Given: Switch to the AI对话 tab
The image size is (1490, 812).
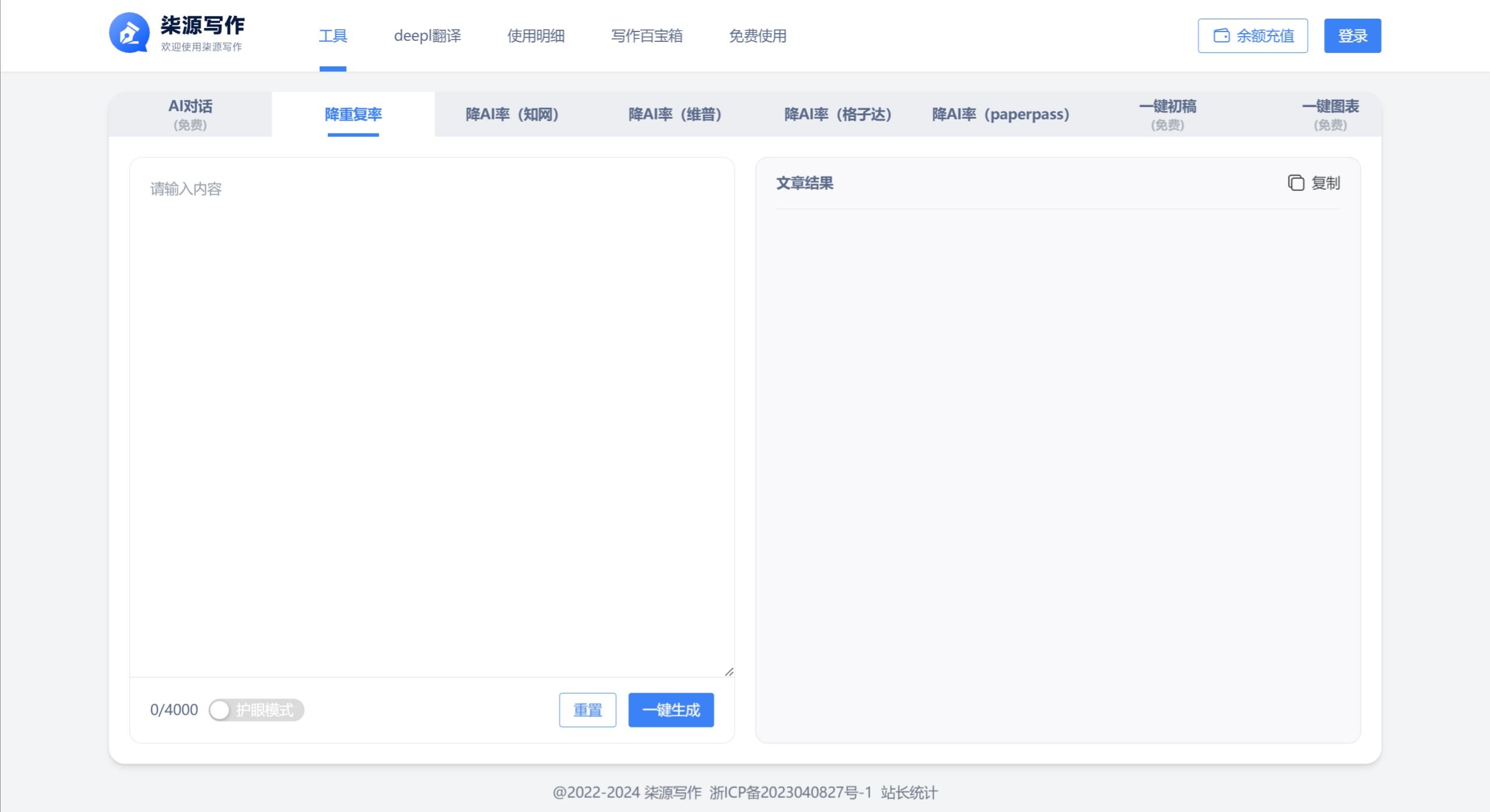Looking at the screenshot, I should click(x=190, y=114).
